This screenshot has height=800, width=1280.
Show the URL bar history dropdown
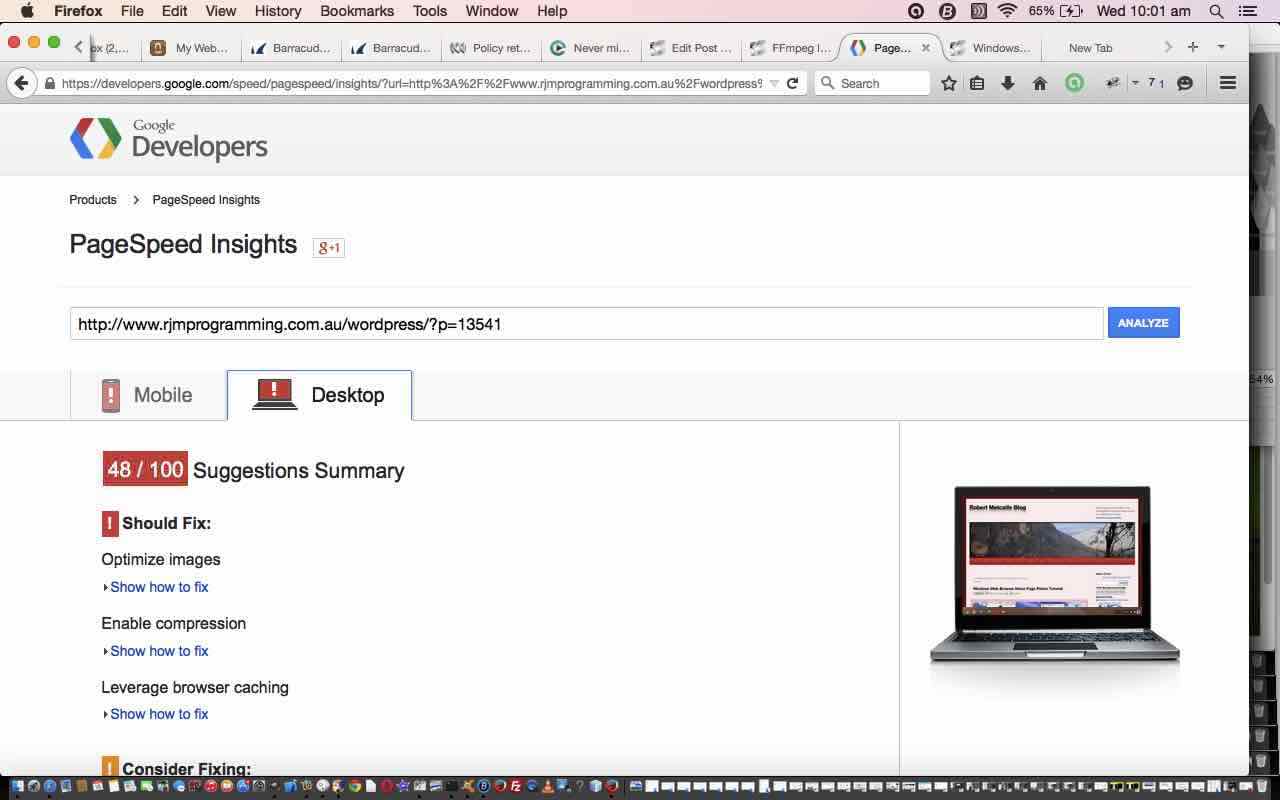tap(773, 83)
